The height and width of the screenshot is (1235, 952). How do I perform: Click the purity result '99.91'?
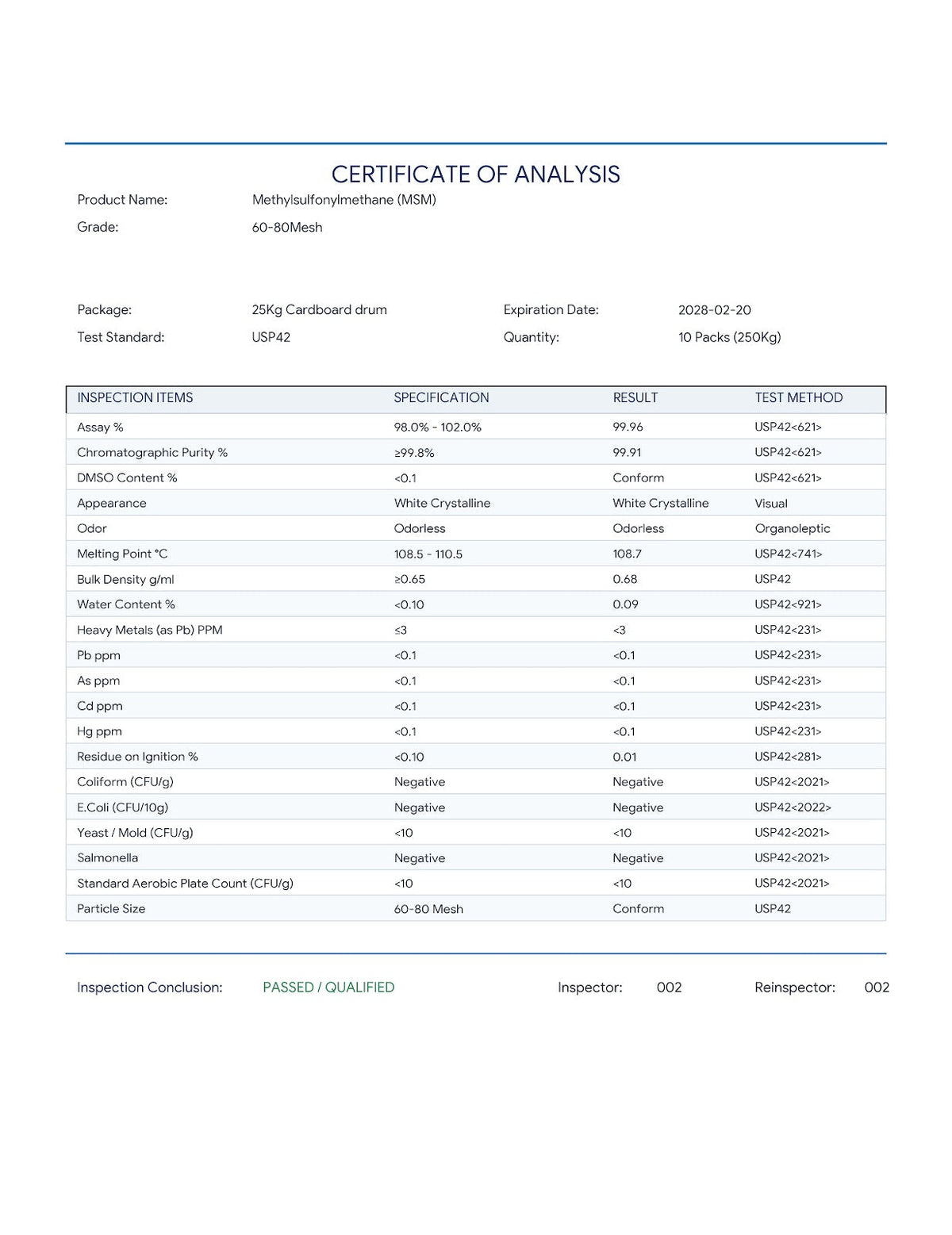click(x=628, y=453)
